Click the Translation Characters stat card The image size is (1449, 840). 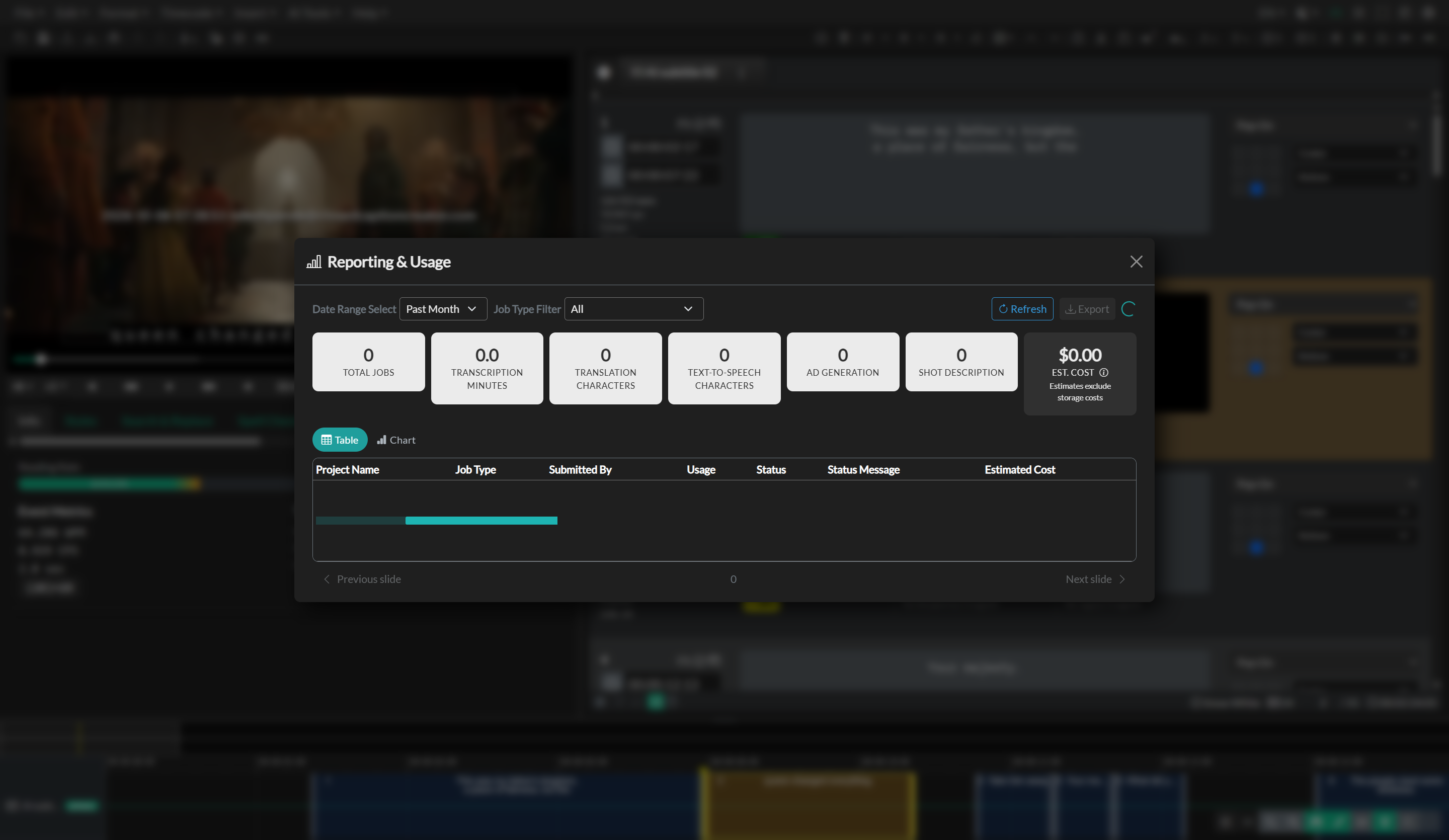point(605,368)
